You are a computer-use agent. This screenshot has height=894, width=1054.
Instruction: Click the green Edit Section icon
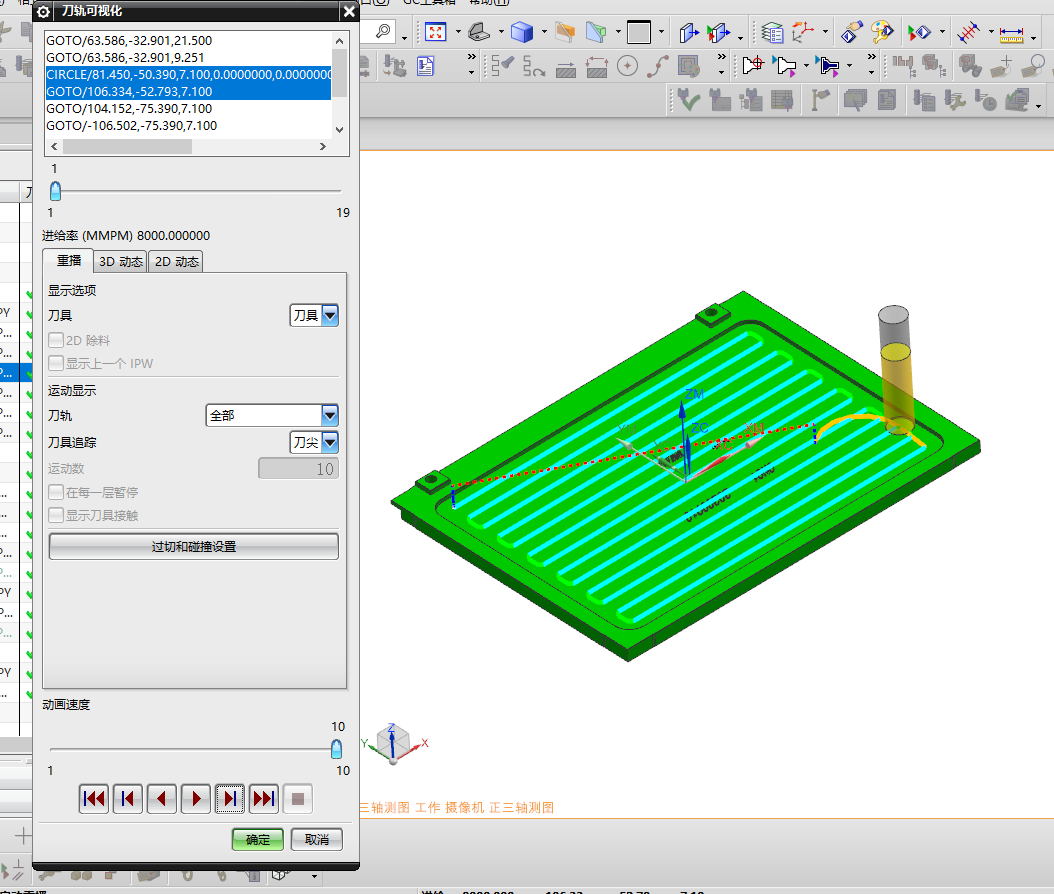pos(596,32)
